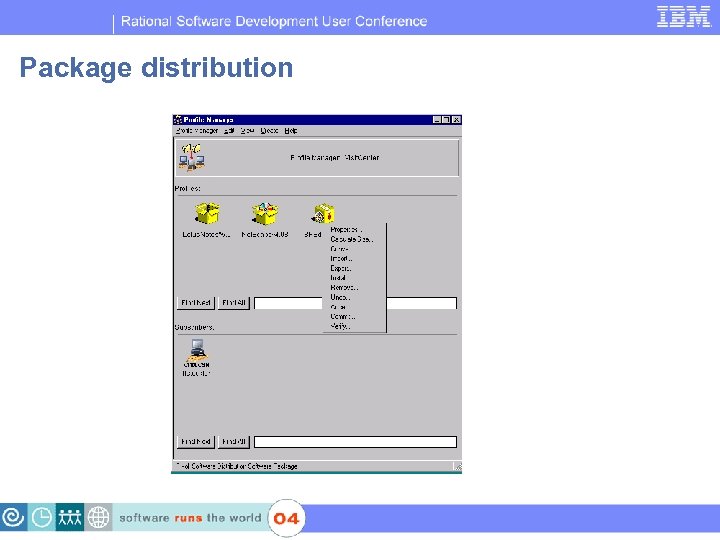This screenshot has width=720, height=540.
Task: Choose Calculate Size... from the context menu
Action: pos(352,239)
